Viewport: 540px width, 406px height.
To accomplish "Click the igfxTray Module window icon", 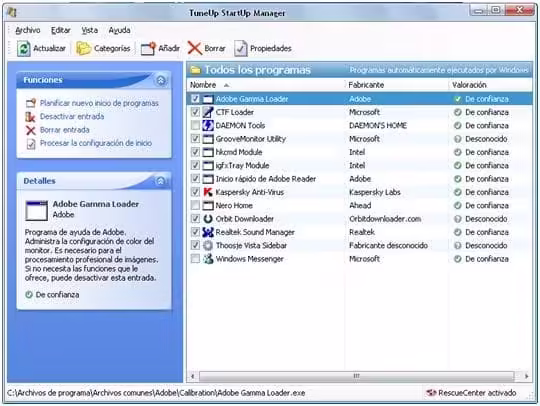I will click(208, 166).
